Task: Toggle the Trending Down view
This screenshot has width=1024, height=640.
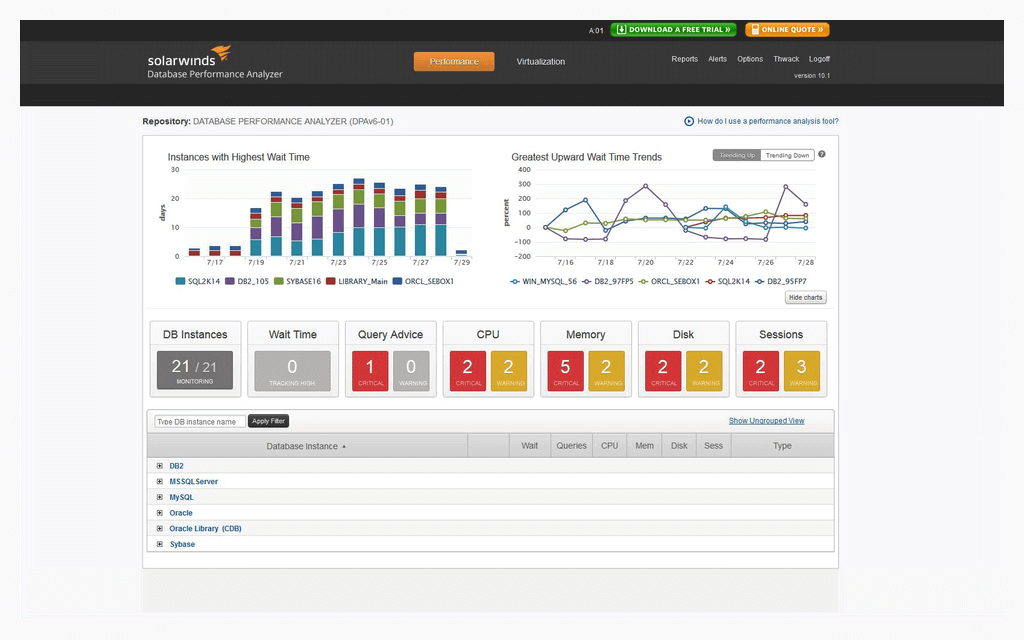Action: 787,155
